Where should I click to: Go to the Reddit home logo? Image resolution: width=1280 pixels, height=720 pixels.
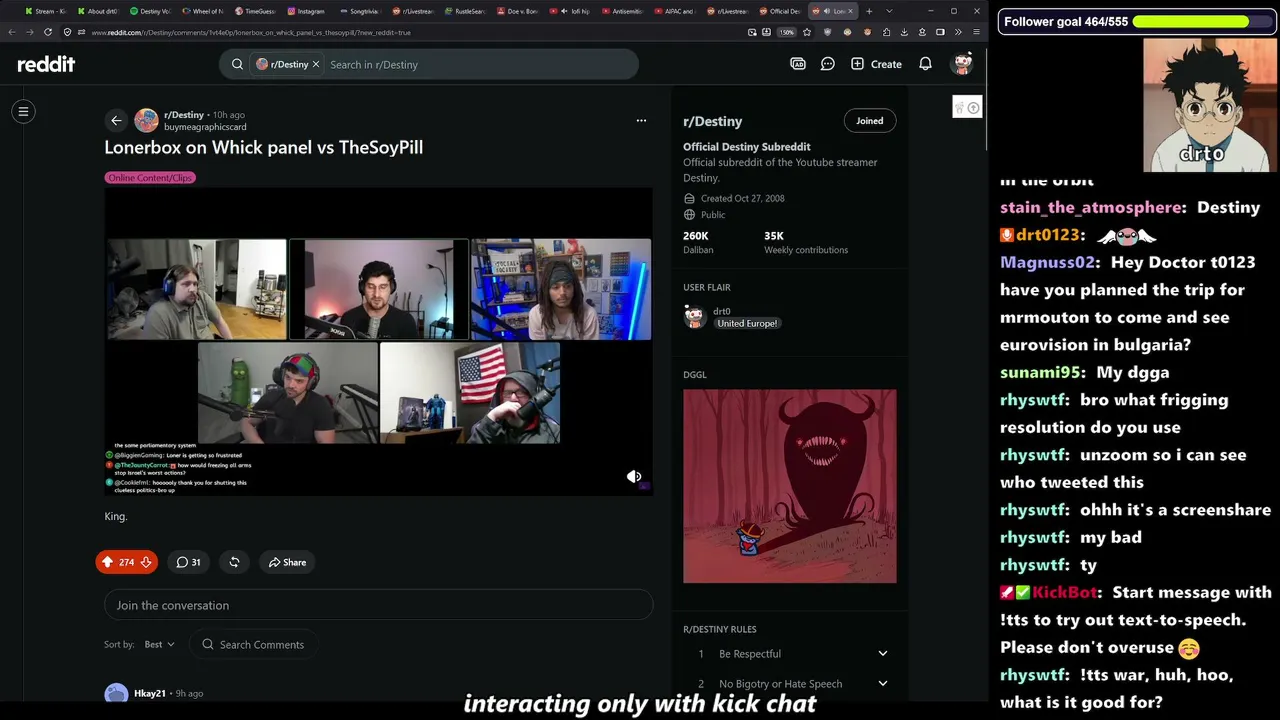46,64
